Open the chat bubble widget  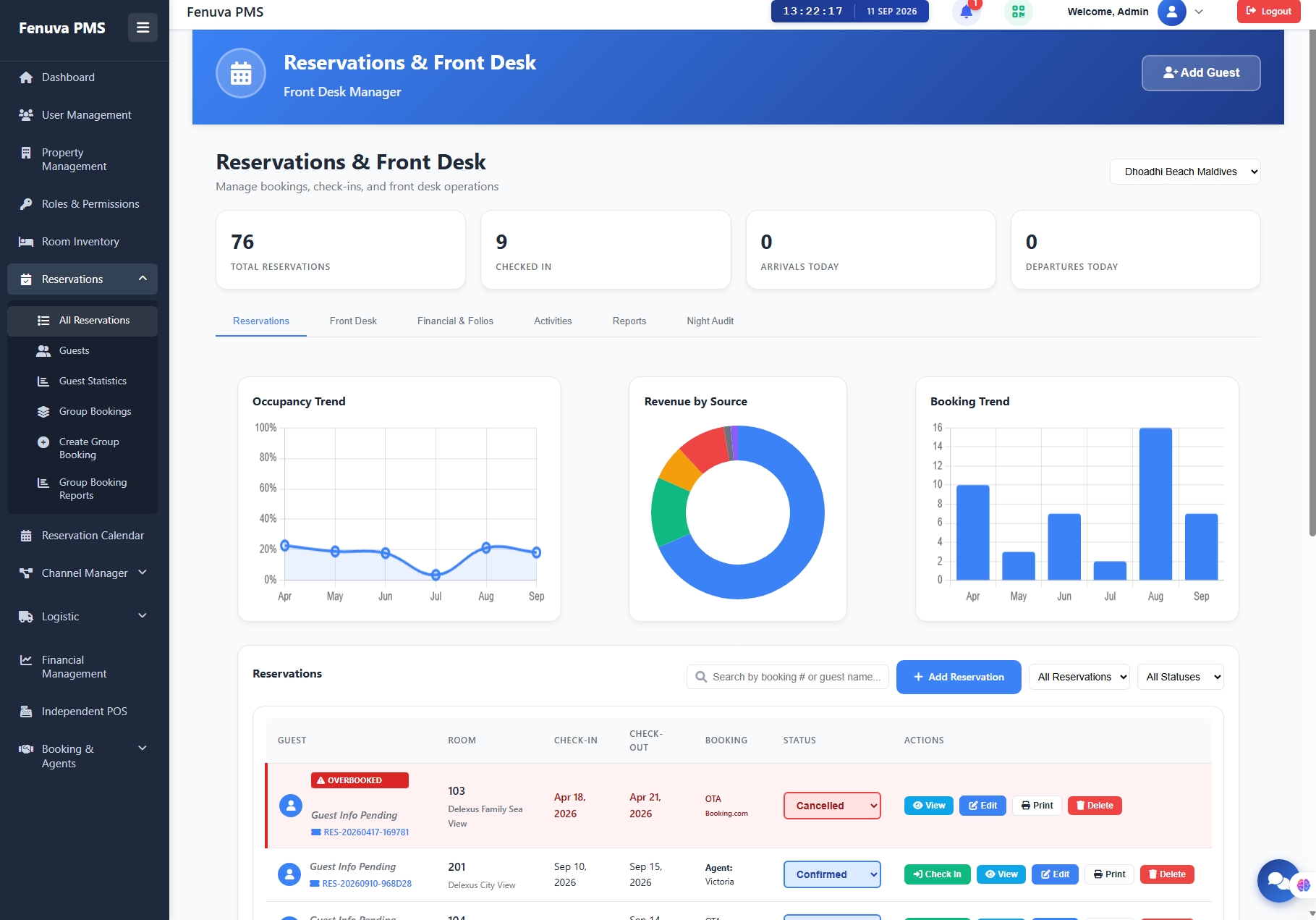tap(1278, 881)
